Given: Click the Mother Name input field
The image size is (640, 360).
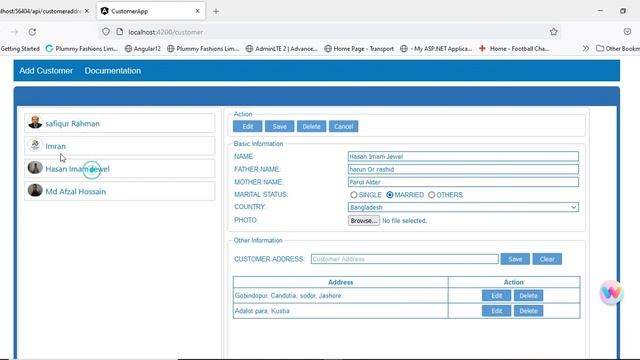Looking at the screenshot, I should pyautogui.click(x=463, y=182).
